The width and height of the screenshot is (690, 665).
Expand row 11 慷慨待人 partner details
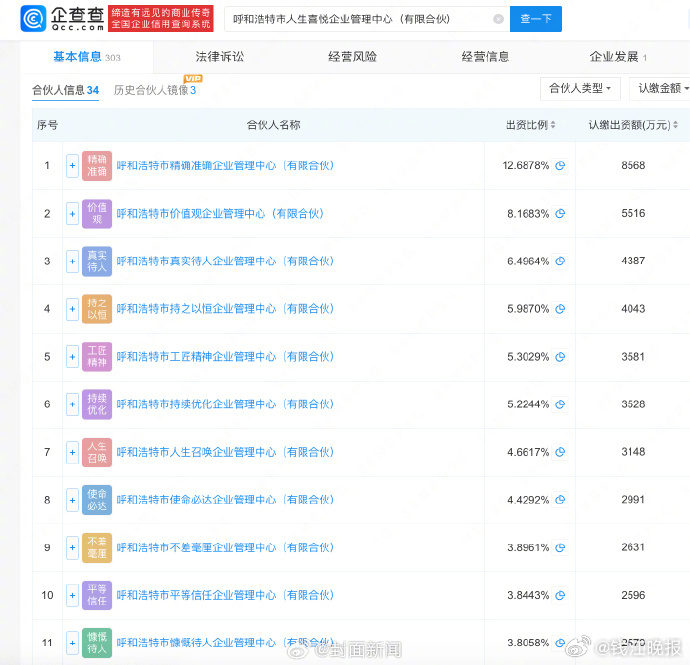tap(72, 643)
